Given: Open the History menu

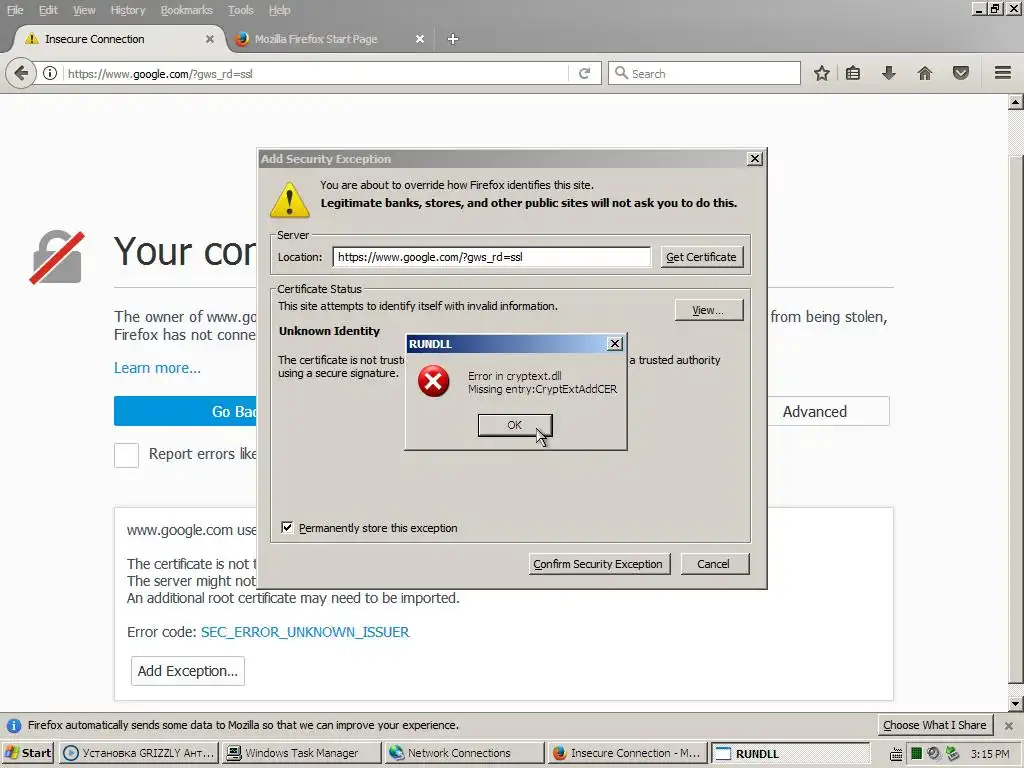Looking at the screenshot, I should [127, 10].
